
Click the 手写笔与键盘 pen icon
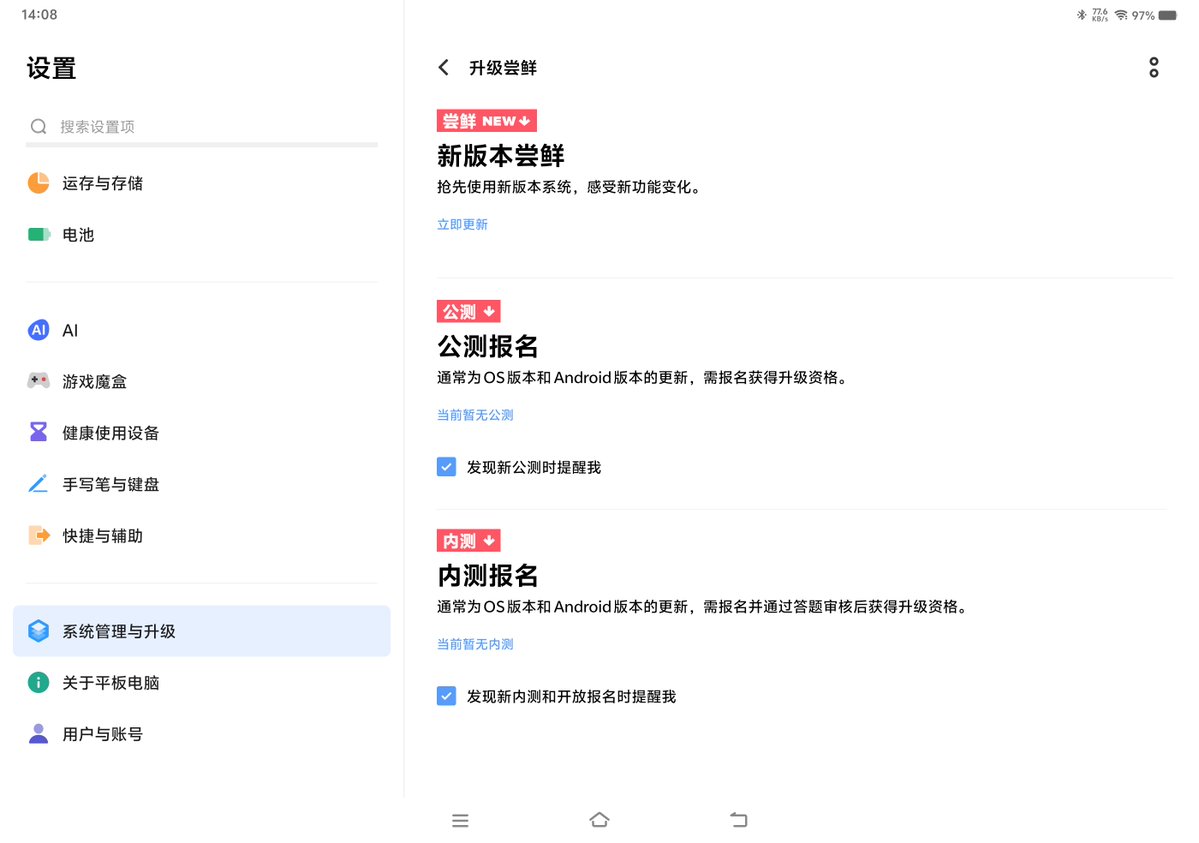pyautogui.click(x=38, y=483)
